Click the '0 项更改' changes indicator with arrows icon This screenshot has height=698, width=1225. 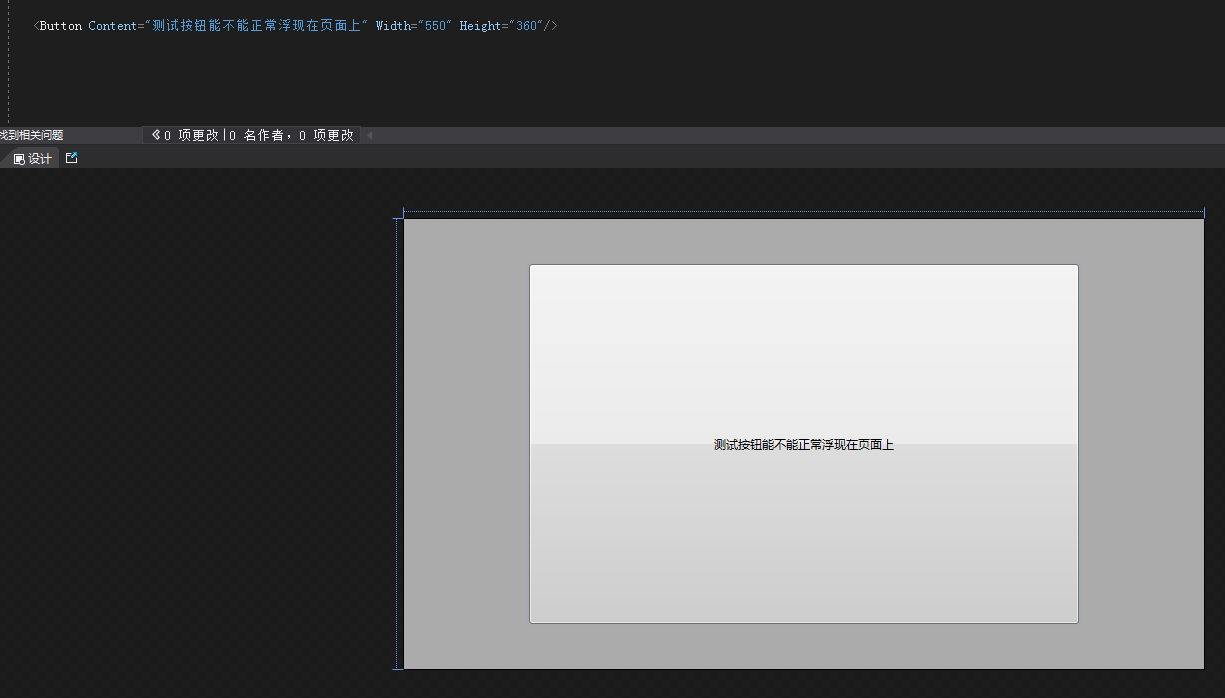coord(185,135)
